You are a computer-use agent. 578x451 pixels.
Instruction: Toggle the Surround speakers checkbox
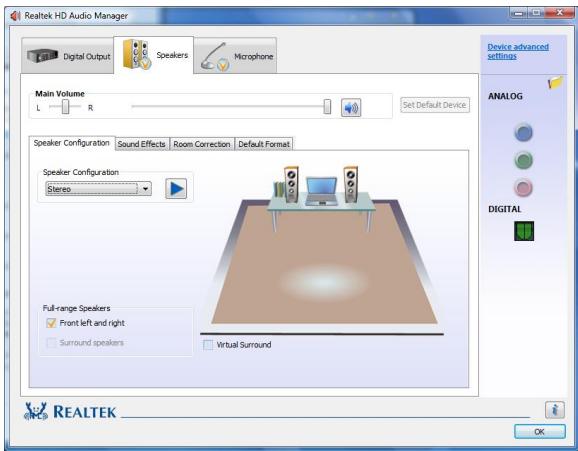(x=51, y=343)
